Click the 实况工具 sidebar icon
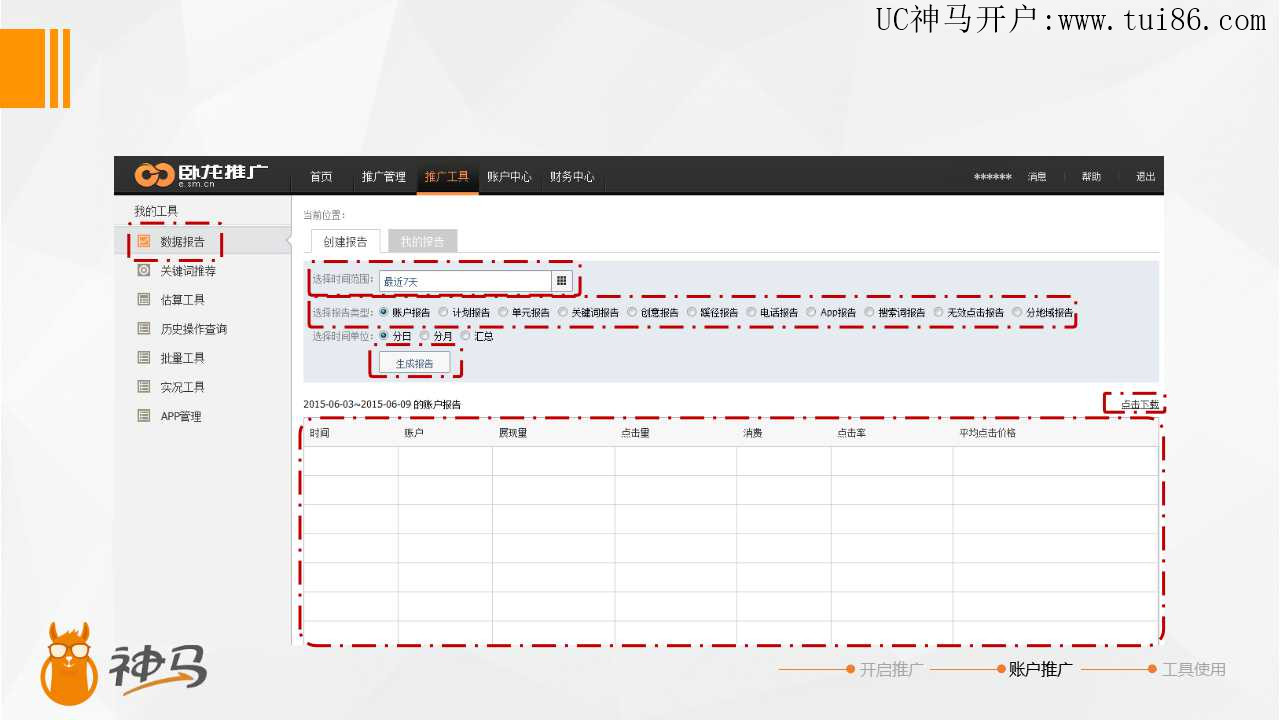Image resolution: width=1280 pixels, height=720 pixels. 144,386
